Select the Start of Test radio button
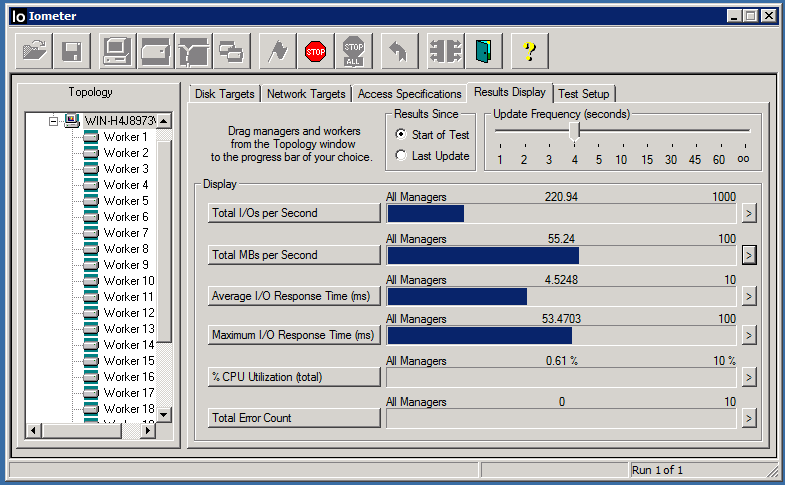Viewport: 785px width, 485px height. 401,135
